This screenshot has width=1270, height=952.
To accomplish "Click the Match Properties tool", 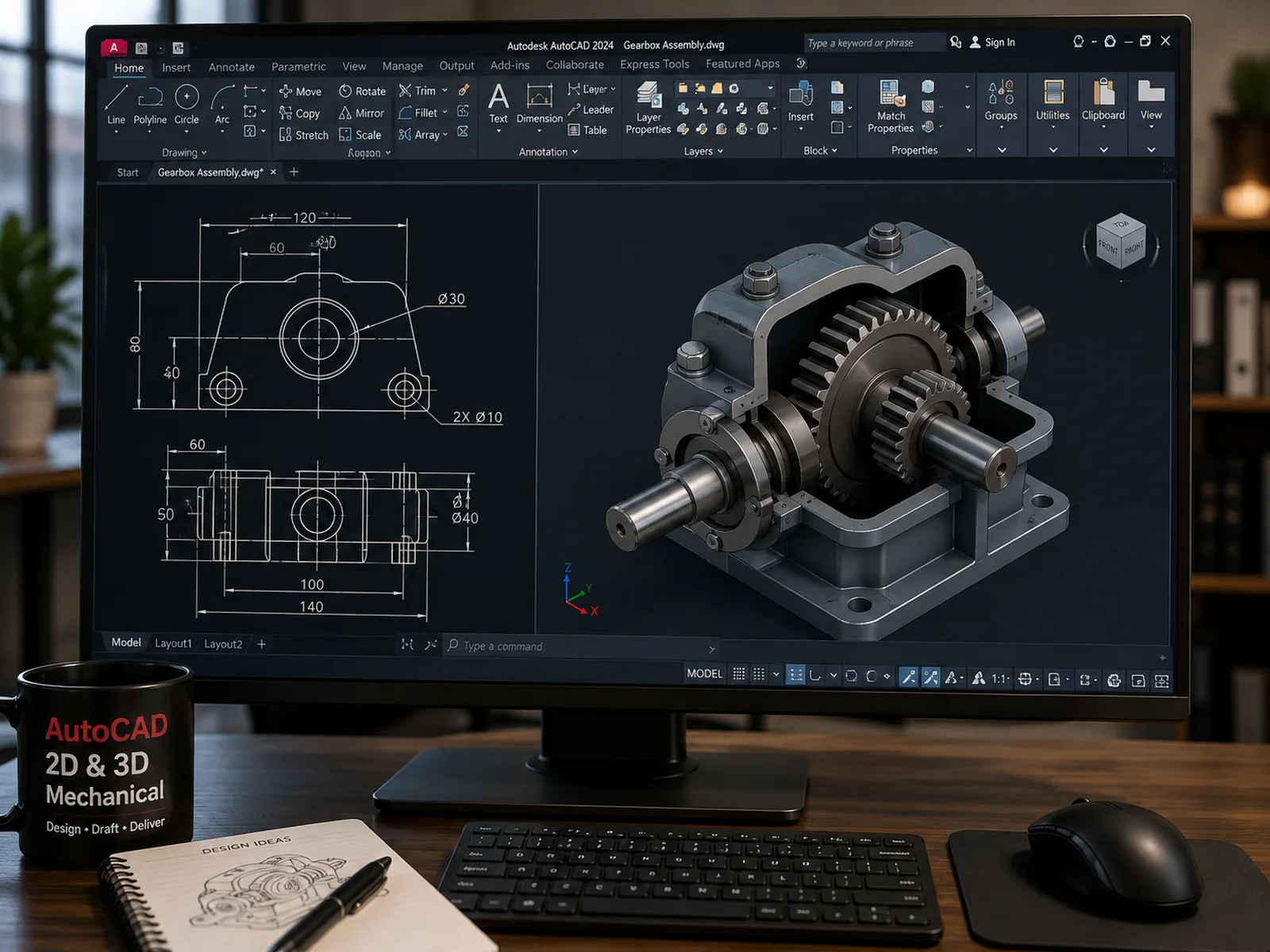I will click(x=891, y=106).
